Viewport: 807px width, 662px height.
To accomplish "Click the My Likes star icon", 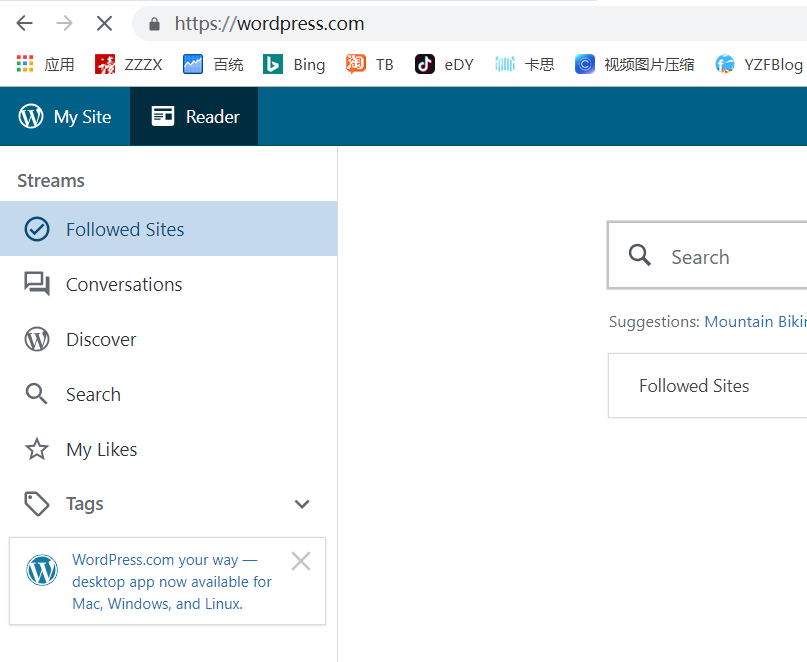I will [37, 449].
